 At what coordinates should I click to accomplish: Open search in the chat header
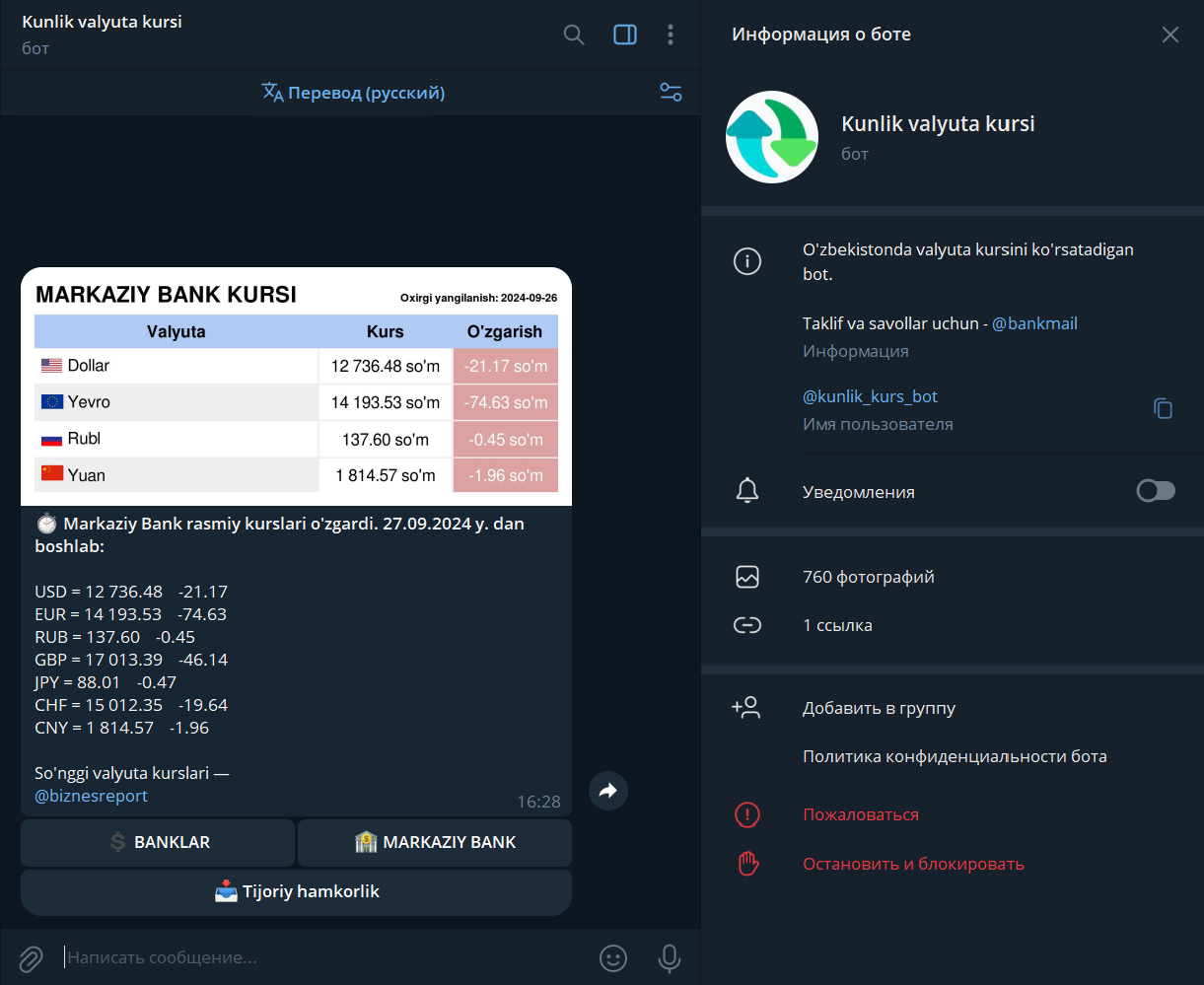[x=573, y=35]
